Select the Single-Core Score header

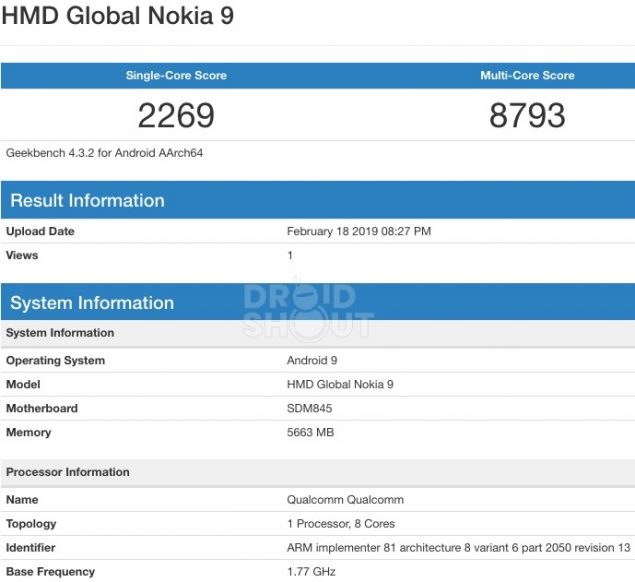tap(176, 75)
